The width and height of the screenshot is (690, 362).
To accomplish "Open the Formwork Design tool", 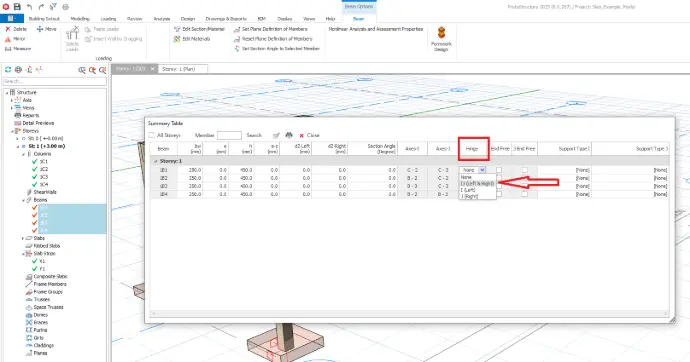I will click(441, 39).
